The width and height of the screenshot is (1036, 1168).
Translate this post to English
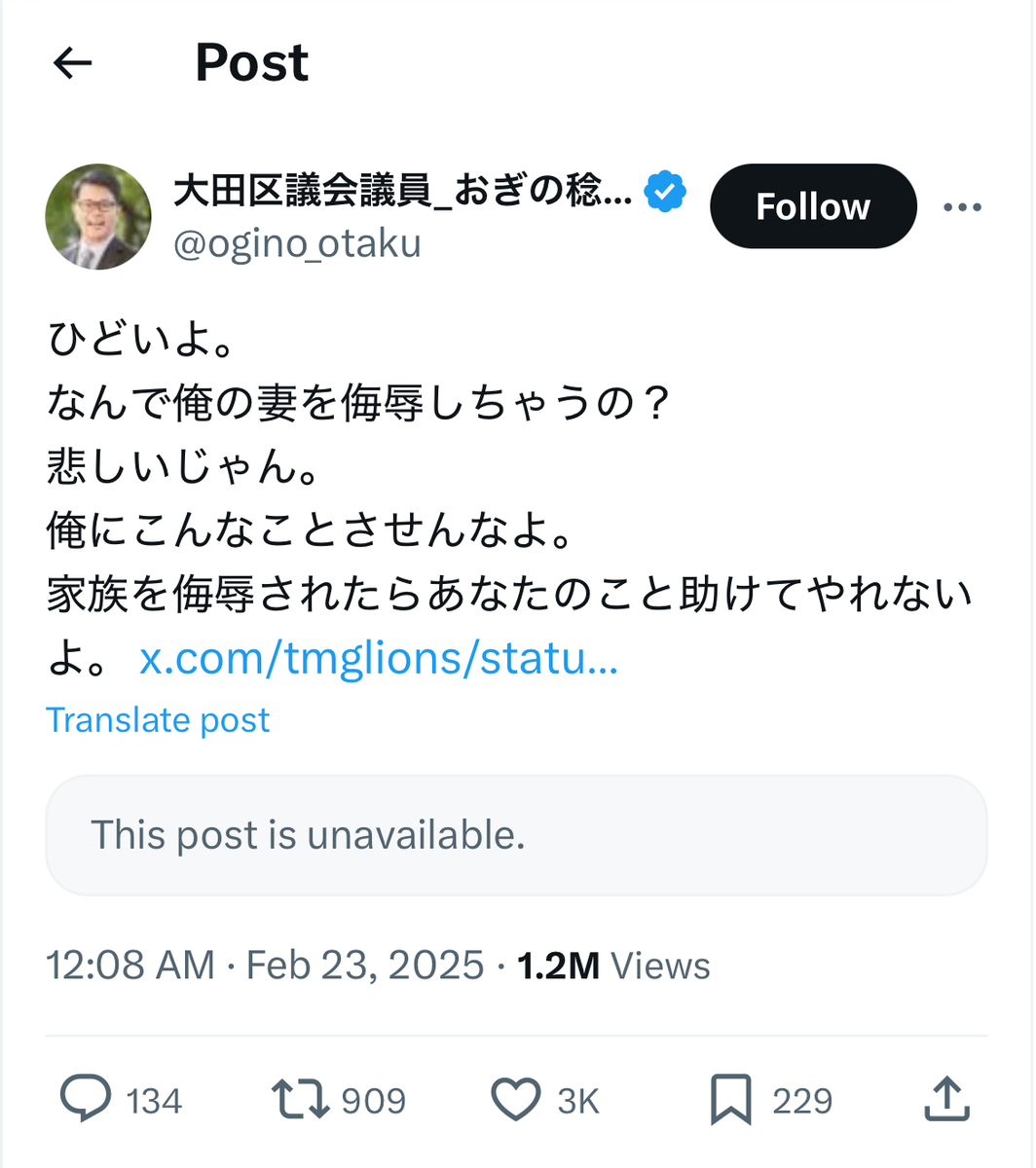(158, 720)
